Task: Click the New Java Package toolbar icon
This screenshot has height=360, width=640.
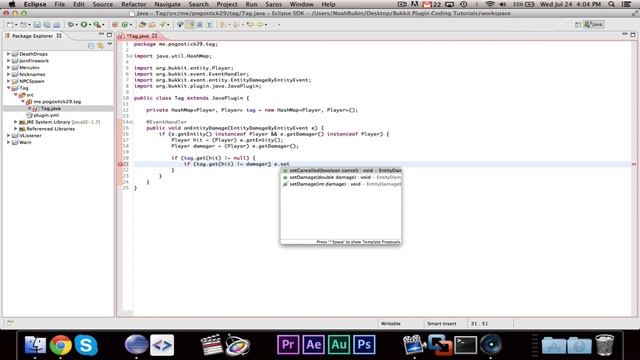Action: pos(115,24)
